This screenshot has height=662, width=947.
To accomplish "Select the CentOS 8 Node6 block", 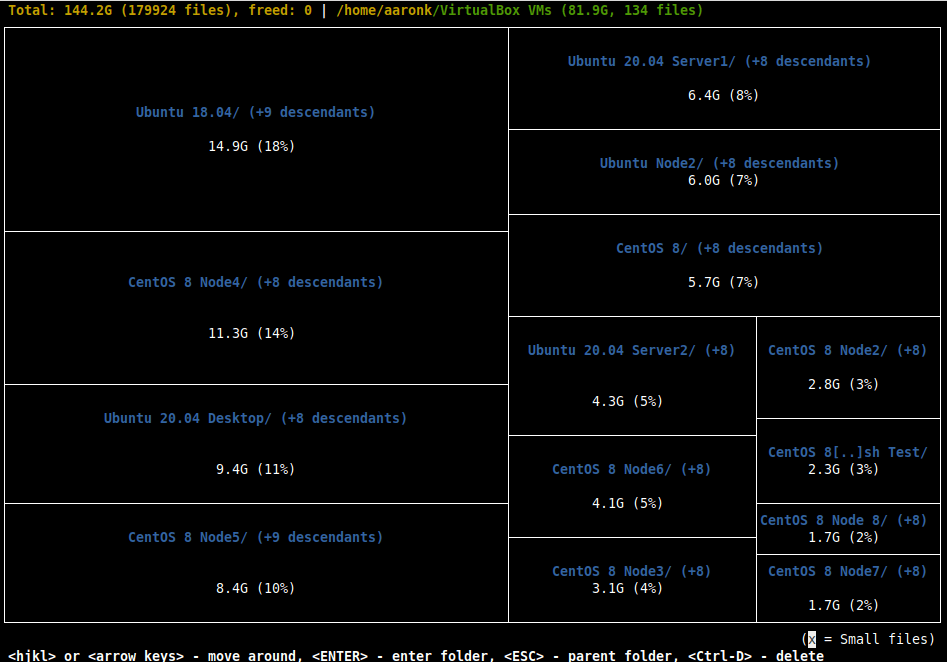I will tap(631, 486).
